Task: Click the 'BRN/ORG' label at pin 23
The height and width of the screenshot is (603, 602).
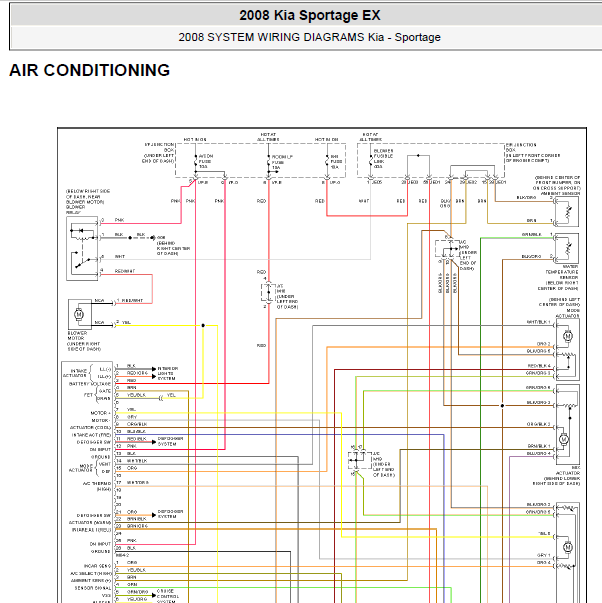Action: [x=137, y=526]
